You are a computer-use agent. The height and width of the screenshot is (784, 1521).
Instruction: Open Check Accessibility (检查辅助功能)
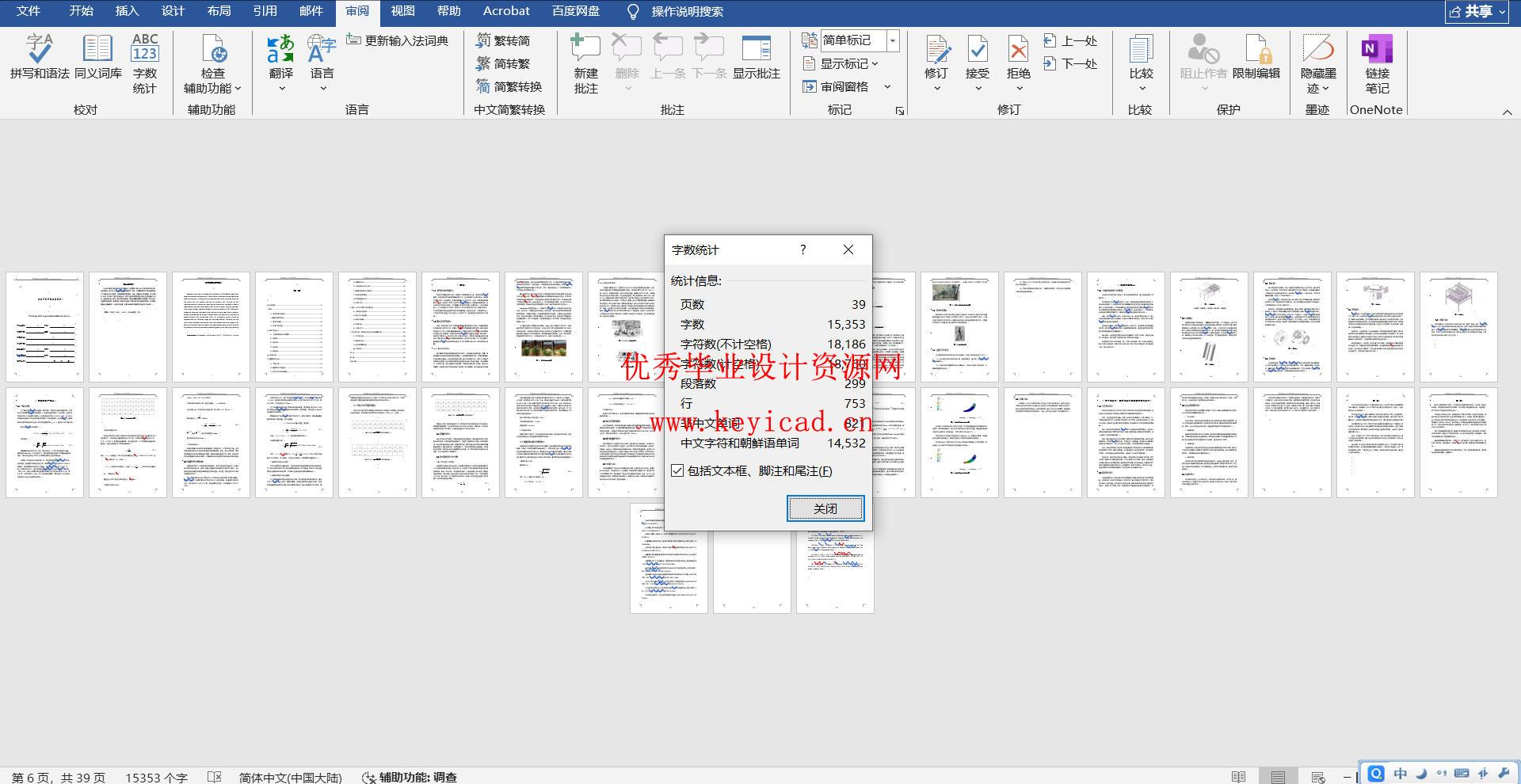pyautogui.click(x=212, y=63)
